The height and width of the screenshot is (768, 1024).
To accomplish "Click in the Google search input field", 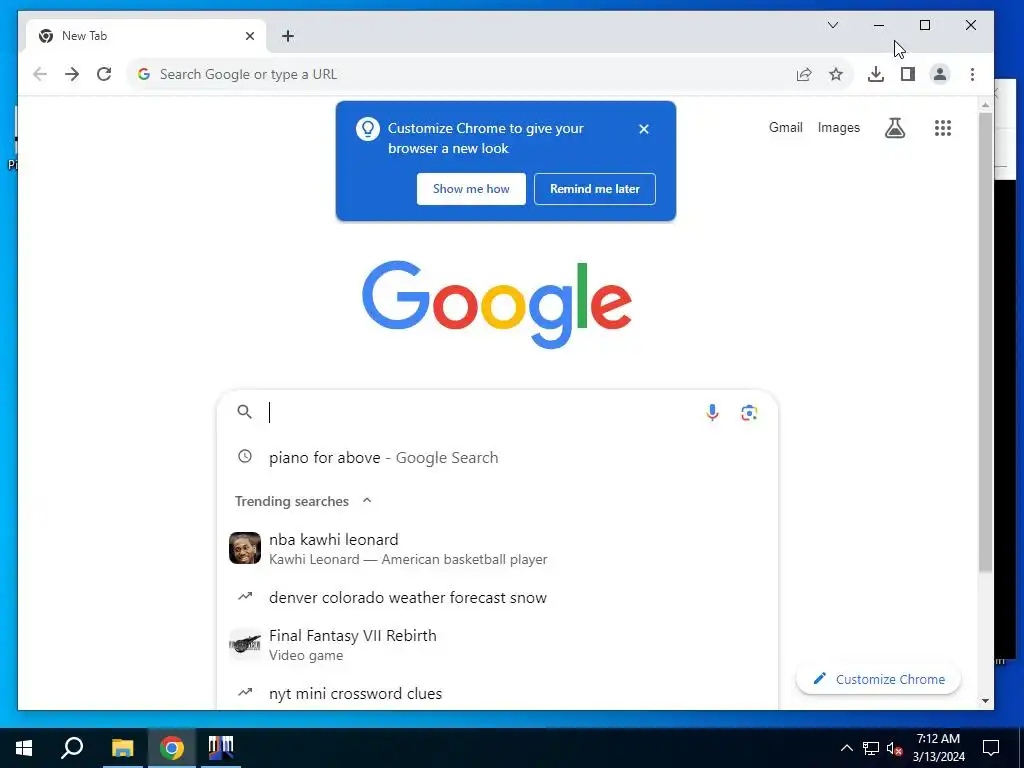I will click(482, 412).
